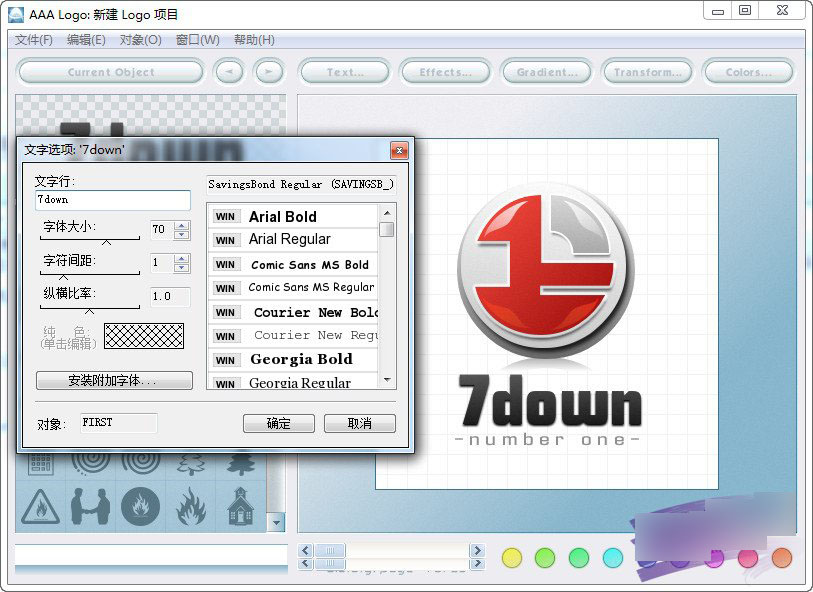Click the red logo emblem on canvas
The height and width of the screenshot is (592, 813).
pyautogui.click(x=545, y=270)
